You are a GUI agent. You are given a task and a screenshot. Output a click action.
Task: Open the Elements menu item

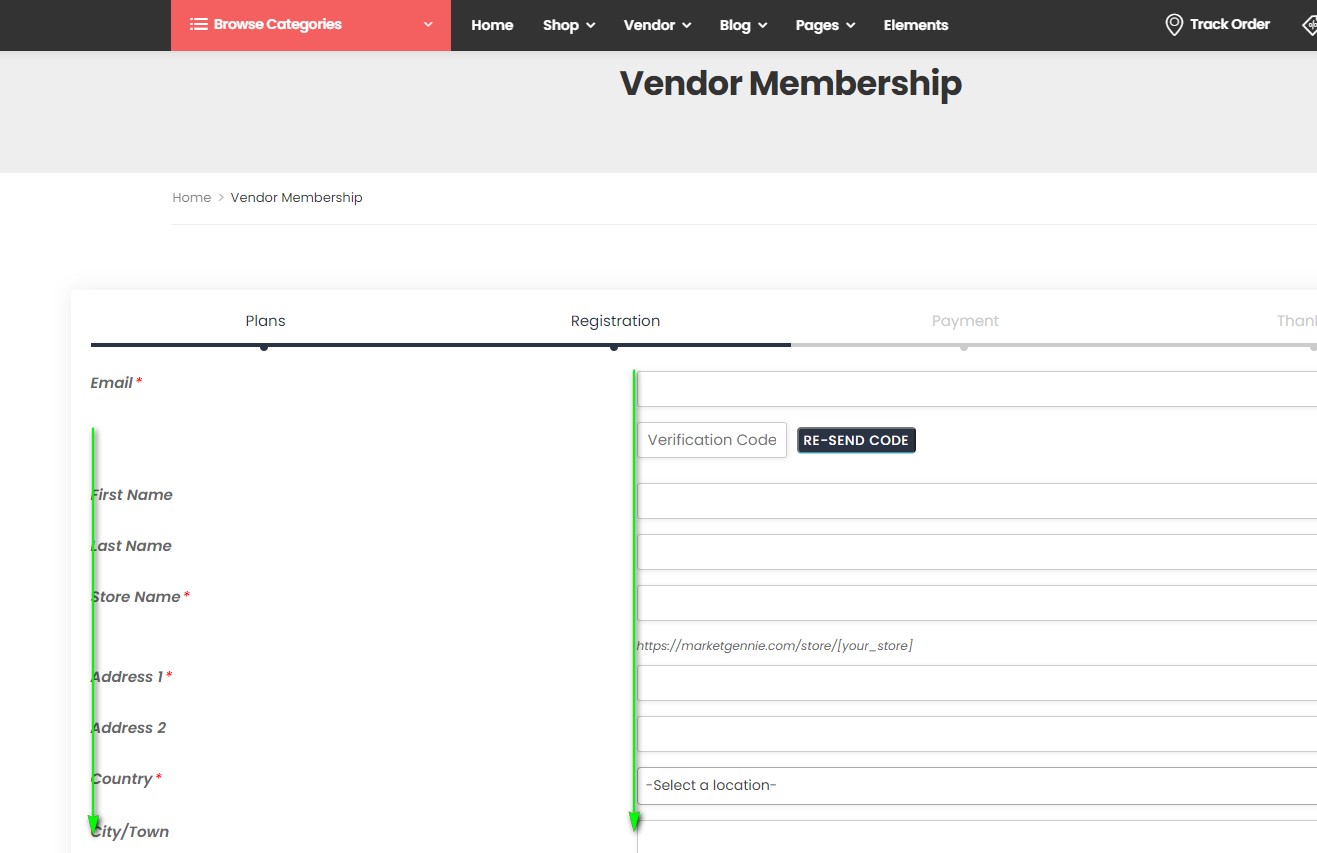tap(916, 25)
